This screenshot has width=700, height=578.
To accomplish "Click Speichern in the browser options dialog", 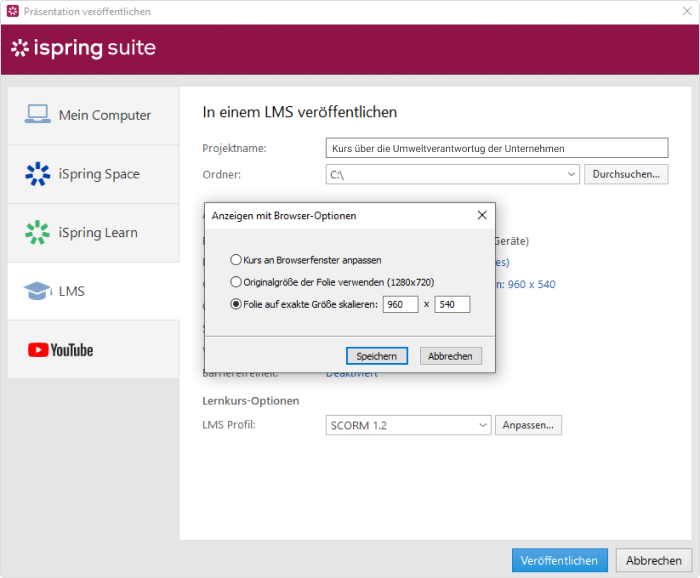I will point(377,356).
